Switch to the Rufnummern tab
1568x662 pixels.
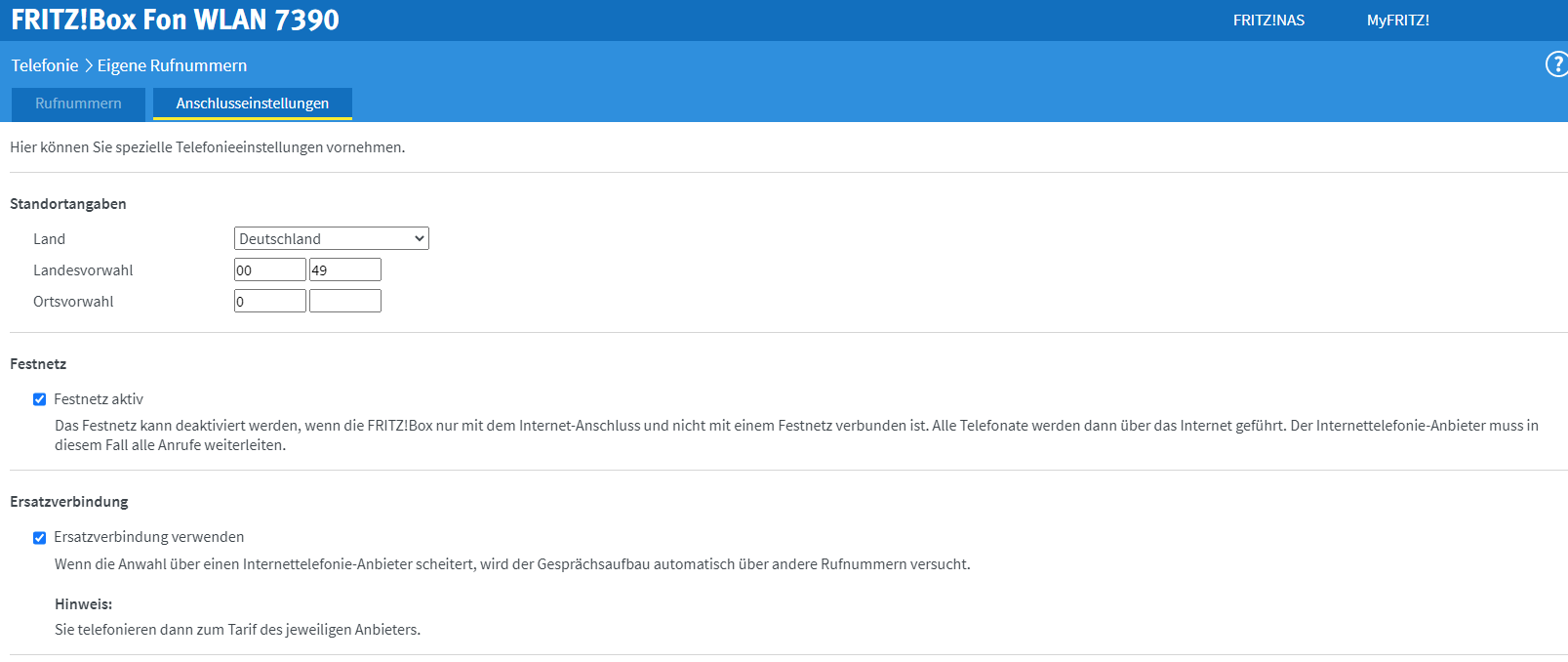[x=78, y=103]
